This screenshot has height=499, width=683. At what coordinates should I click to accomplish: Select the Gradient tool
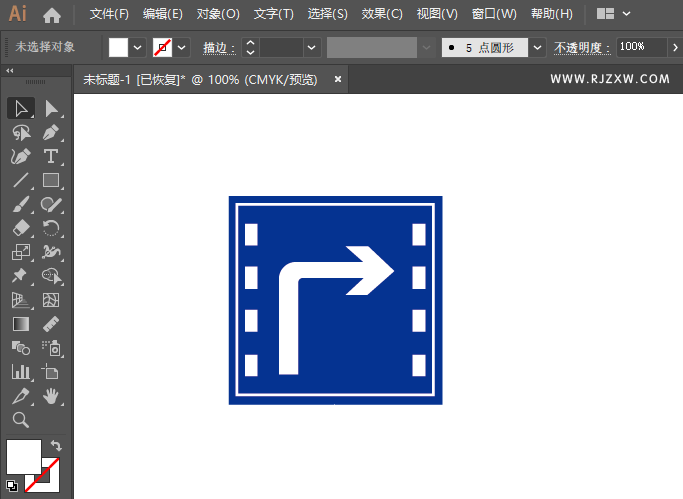pos(20,325)
